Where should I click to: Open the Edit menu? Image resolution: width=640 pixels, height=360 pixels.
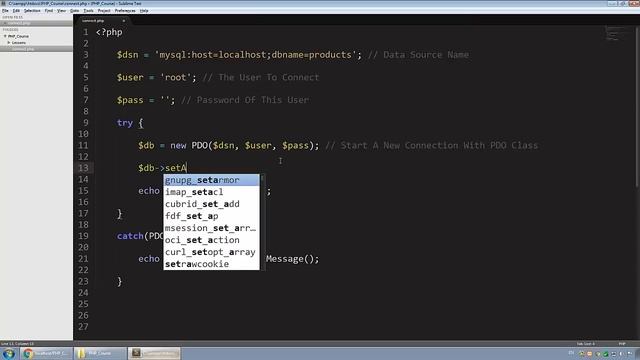[16, 11]
